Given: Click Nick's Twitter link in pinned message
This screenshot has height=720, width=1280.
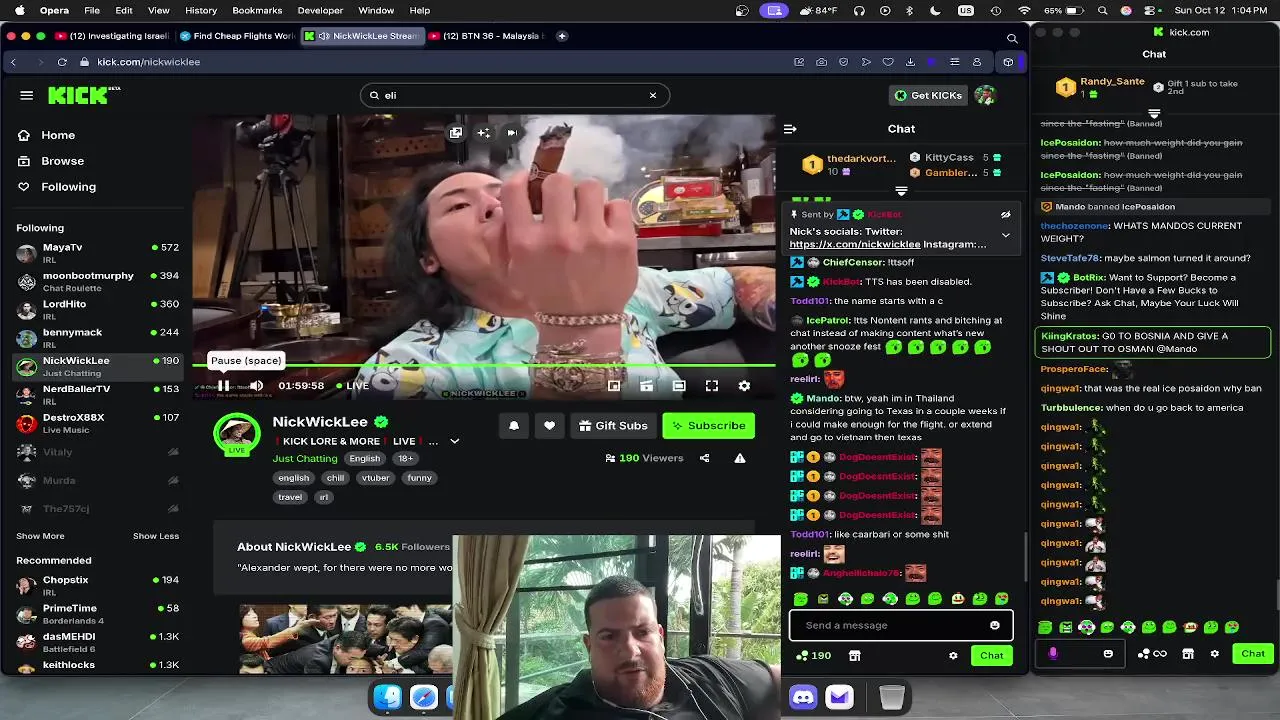Looking at the screenshot, I should [x=855, y=244].
